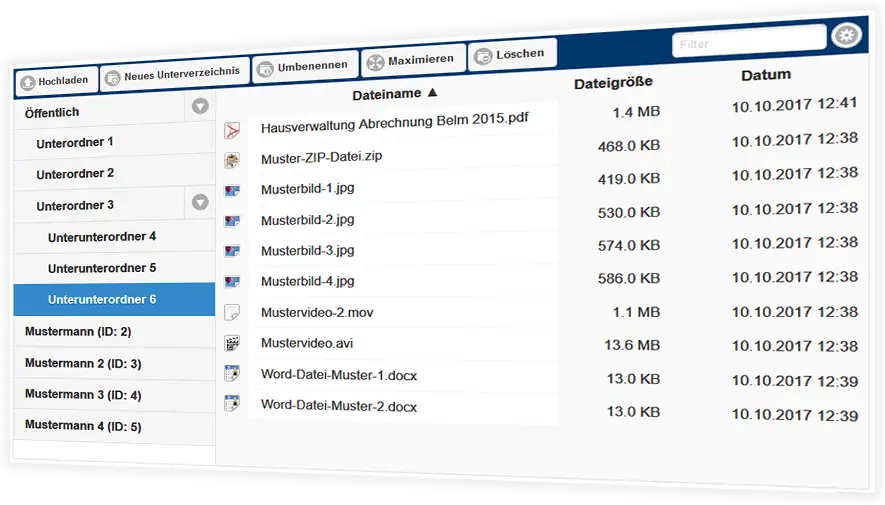
Task: Click the date 10.10.2017 12:41
Action: 794,105
